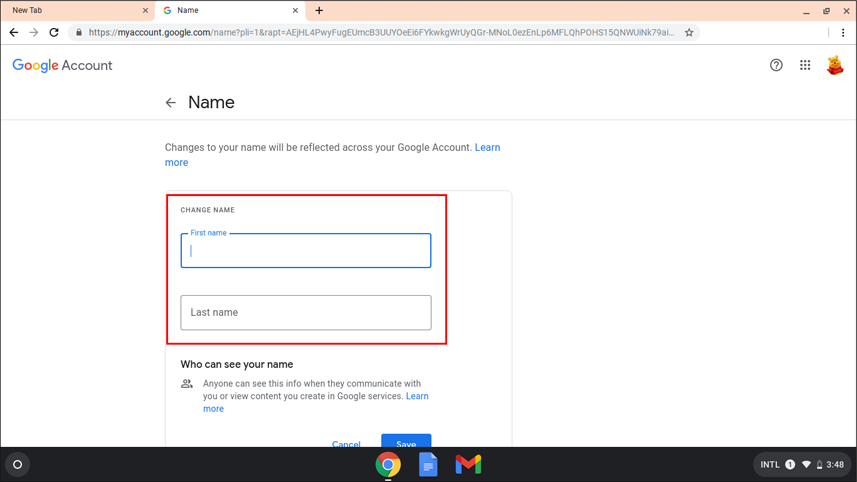Click the blue Save button

click(x=406, y=441)
